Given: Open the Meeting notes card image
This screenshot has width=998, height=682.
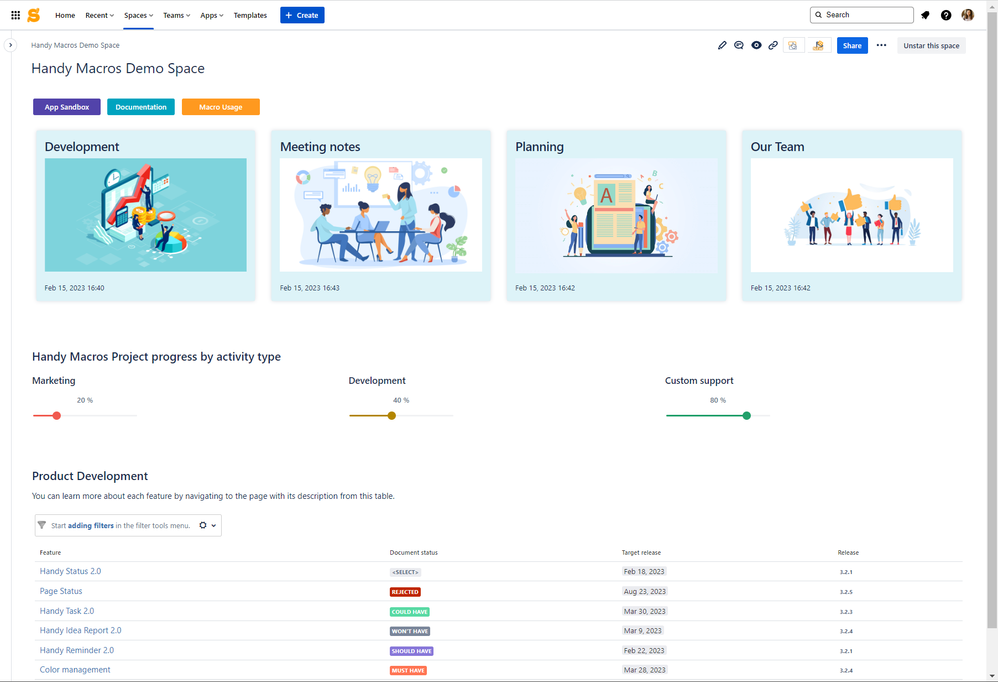Looking at the screenshot, I should 381,215.
